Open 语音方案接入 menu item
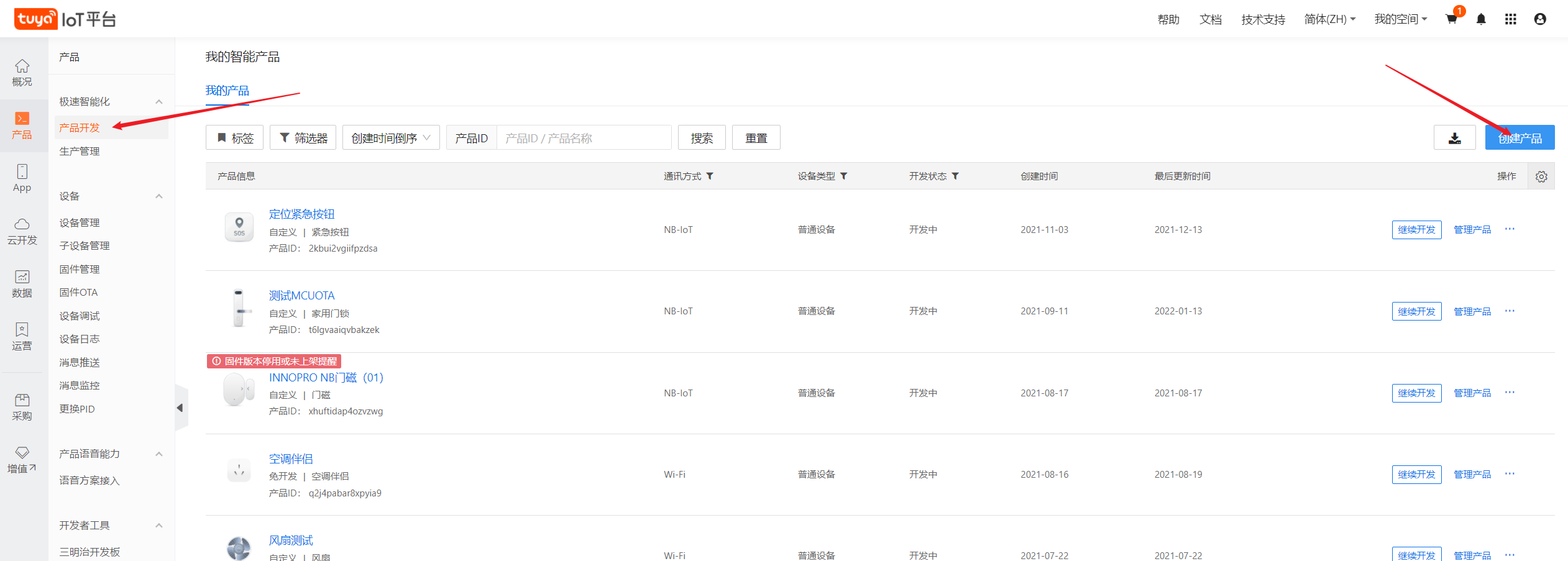This screenshot has width=1568, height=561. 89,481
